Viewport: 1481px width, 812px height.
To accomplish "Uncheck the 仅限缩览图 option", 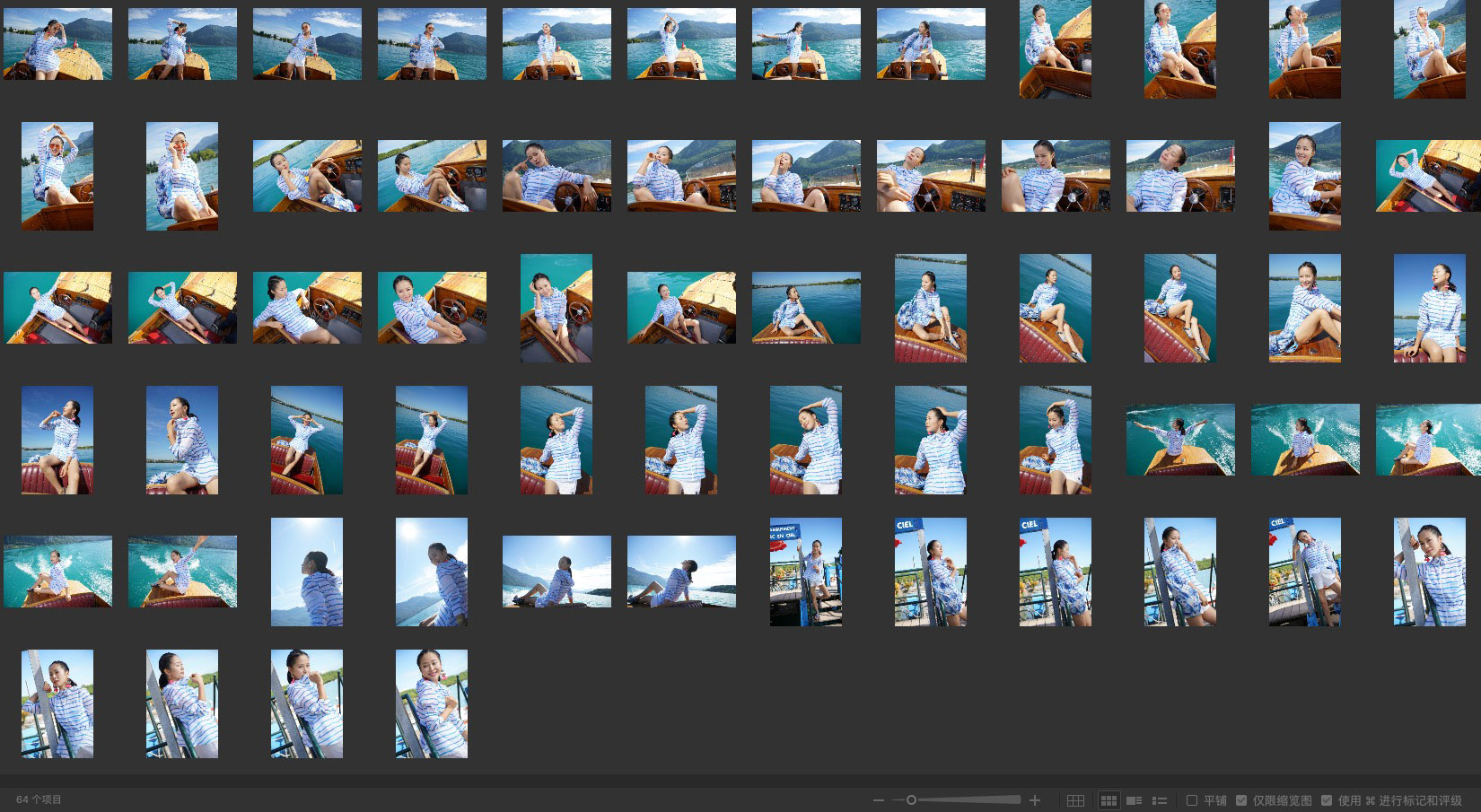I will 1241,800.
